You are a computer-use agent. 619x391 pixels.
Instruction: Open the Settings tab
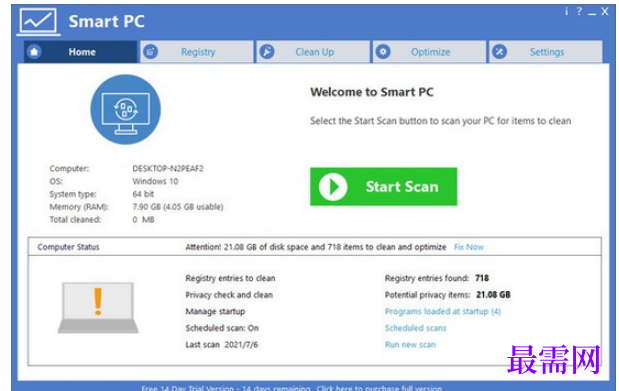click(546, 52)
